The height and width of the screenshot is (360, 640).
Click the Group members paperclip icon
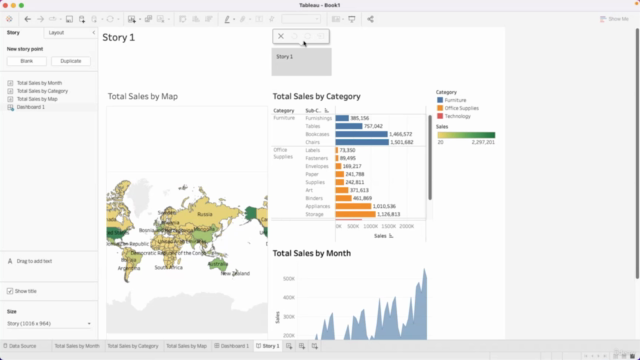tap(243, 19)
